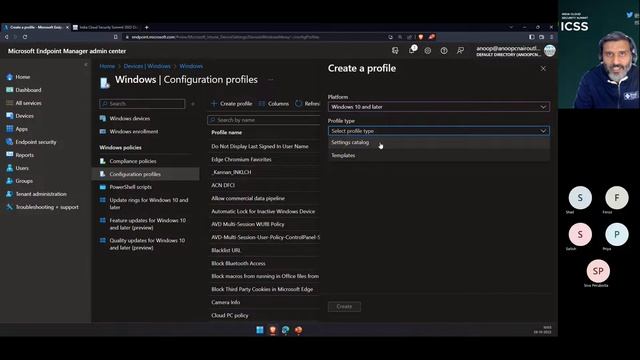Open the red taskbar application icon
The height and width of the screenshot is (360, 640).
[x=298, y=330]
